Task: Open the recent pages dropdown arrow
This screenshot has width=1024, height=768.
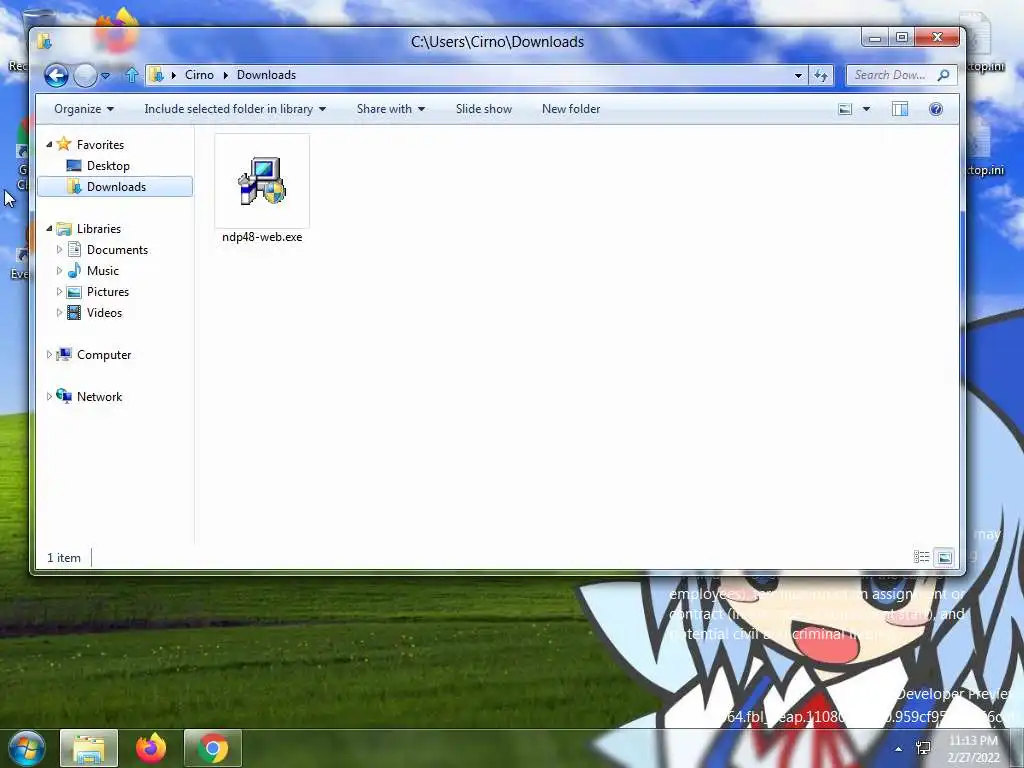Action: (106, 76)
